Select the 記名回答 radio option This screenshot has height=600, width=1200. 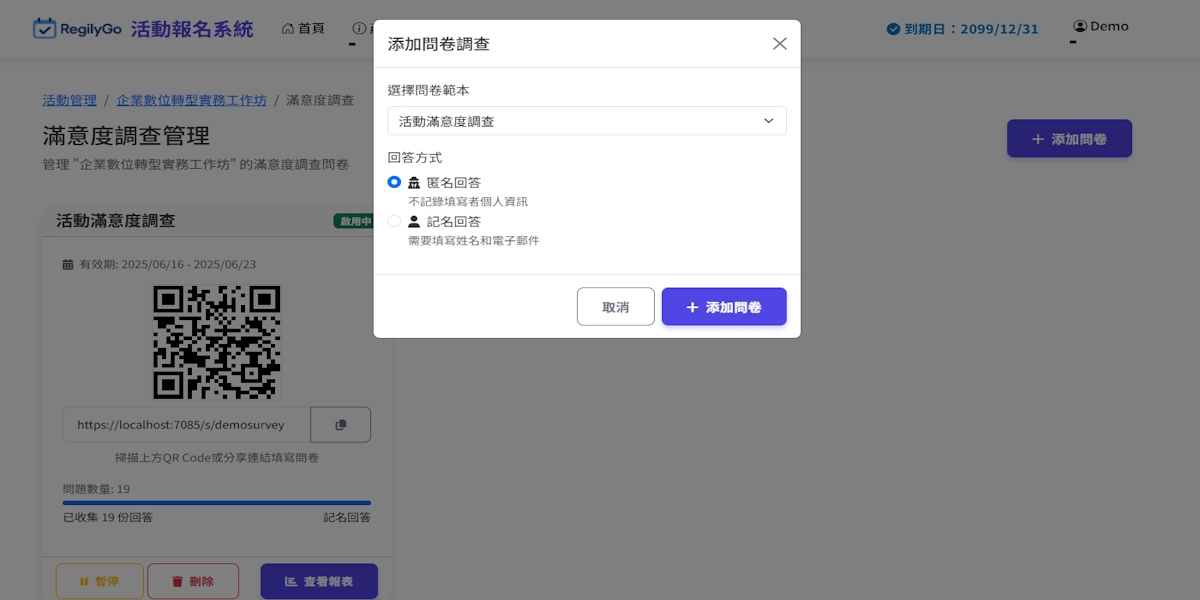(x=394, y=221)
